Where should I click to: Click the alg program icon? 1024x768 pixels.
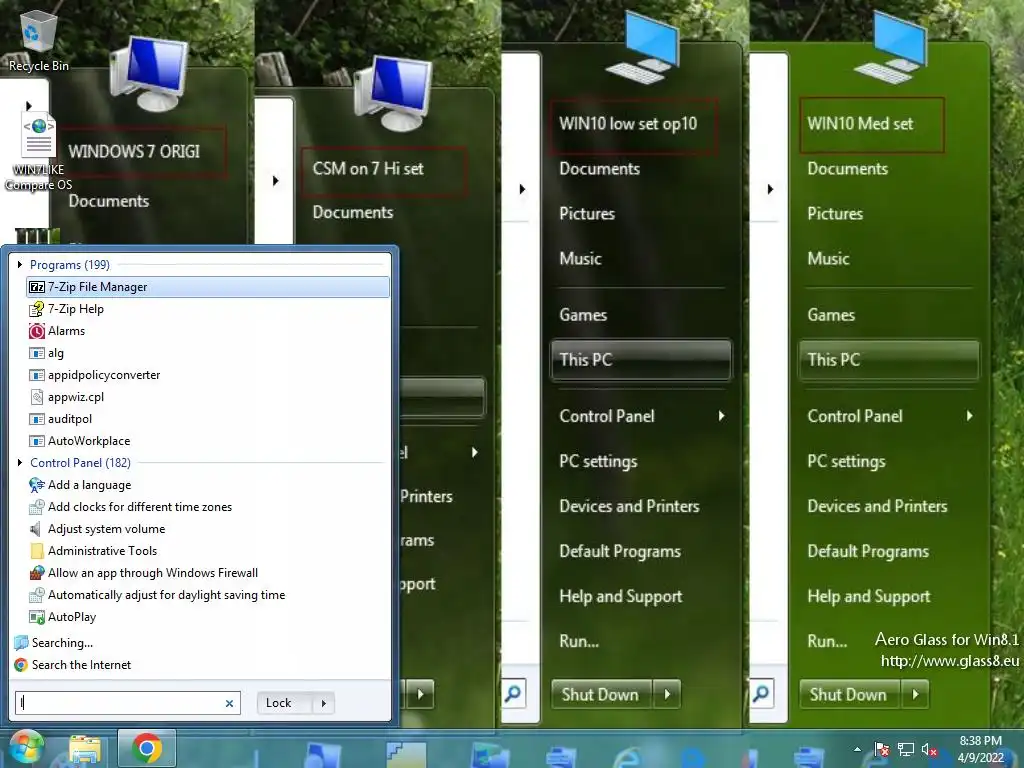[37, 353]
